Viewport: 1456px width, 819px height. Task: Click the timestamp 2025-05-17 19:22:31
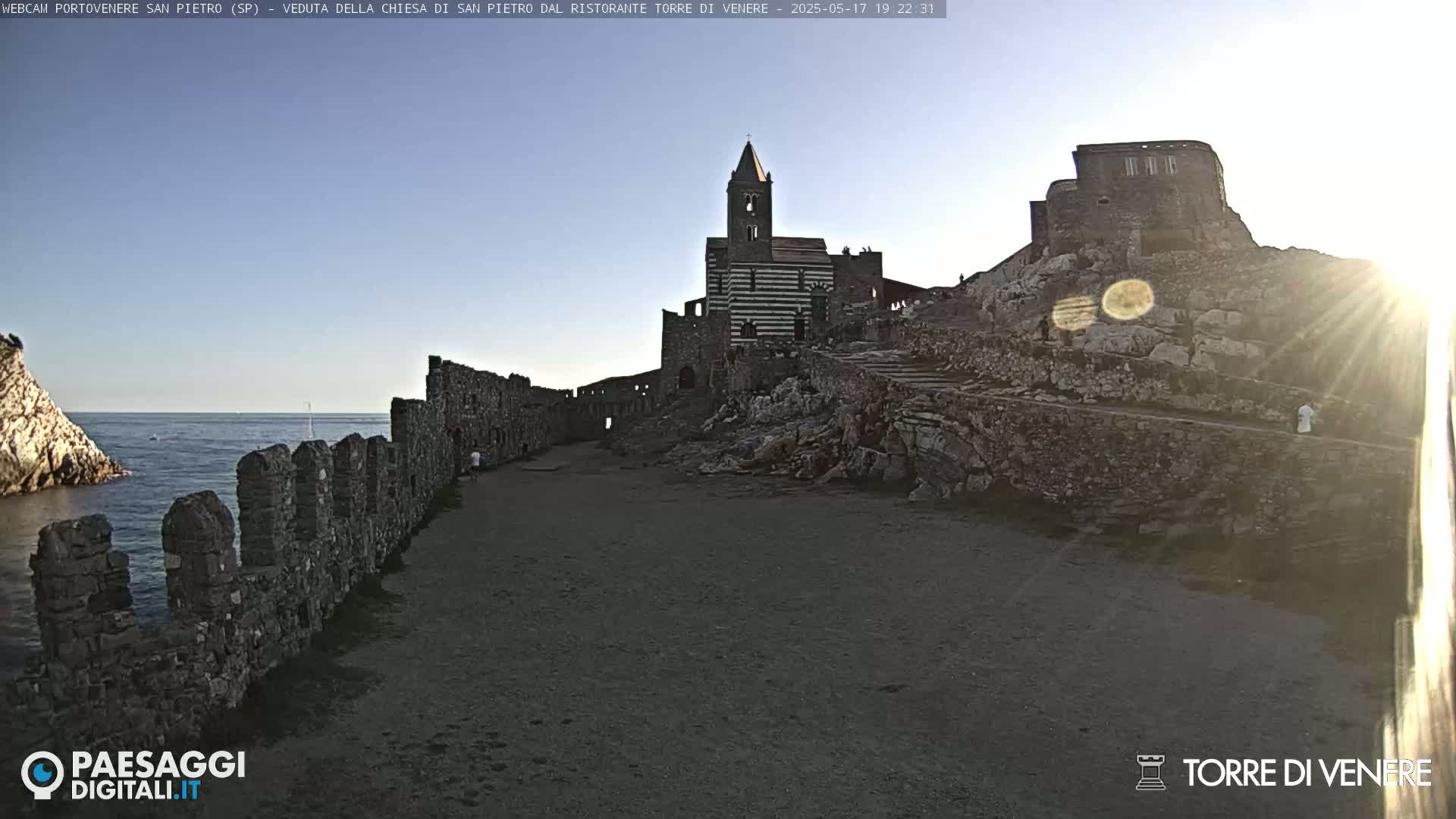point(862,9)
